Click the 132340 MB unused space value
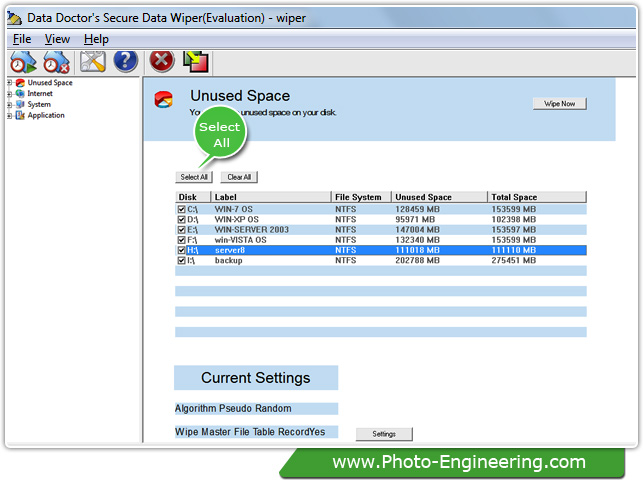The image size is (643, 480). [x=417, y=240]
